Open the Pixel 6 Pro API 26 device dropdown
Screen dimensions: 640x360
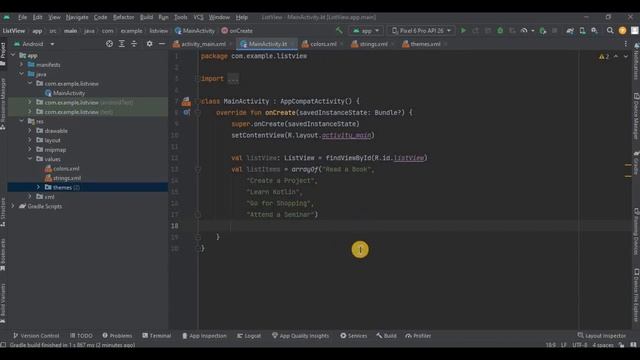coord(422,31)
